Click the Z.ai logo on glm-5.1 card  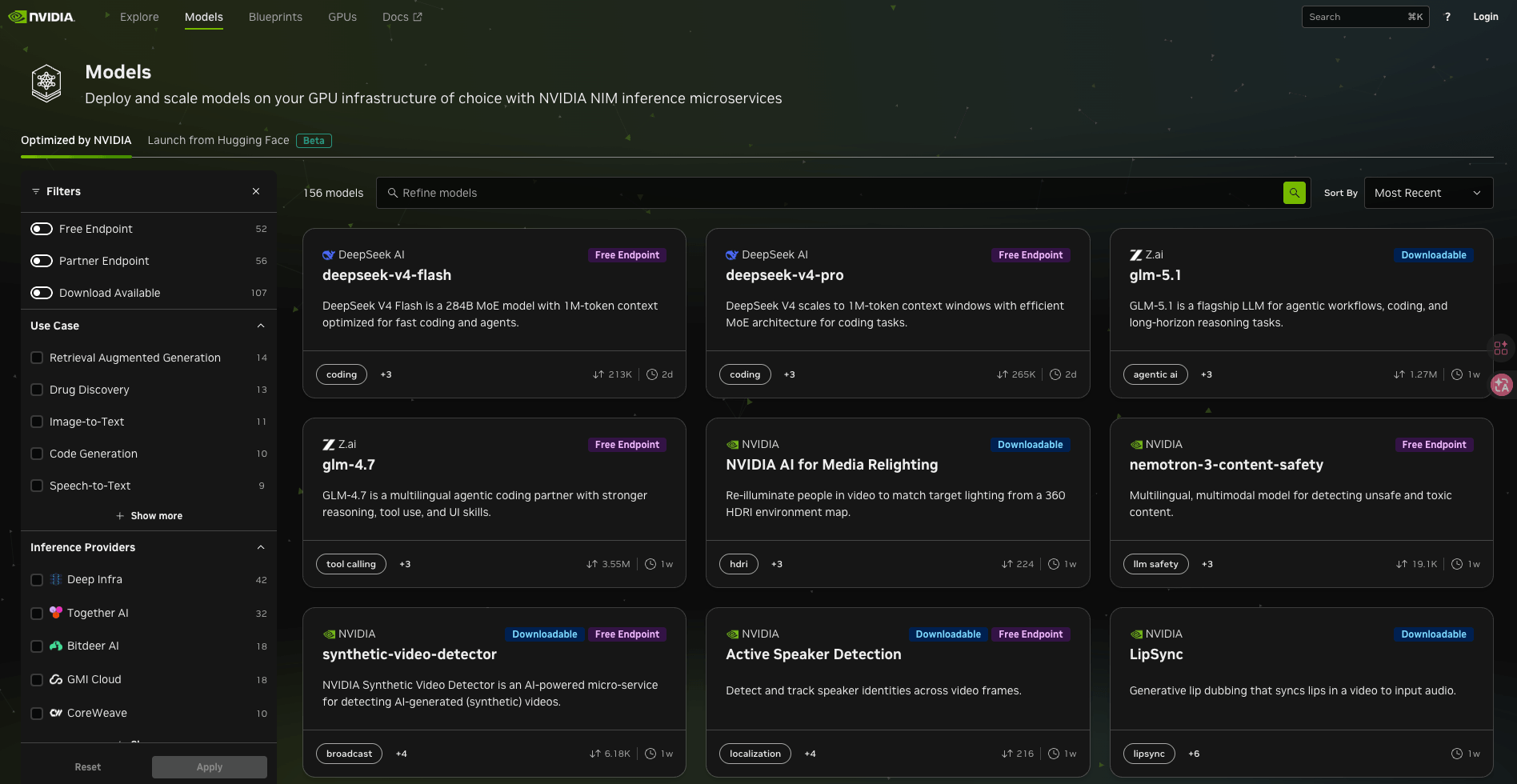point(1135,255)
